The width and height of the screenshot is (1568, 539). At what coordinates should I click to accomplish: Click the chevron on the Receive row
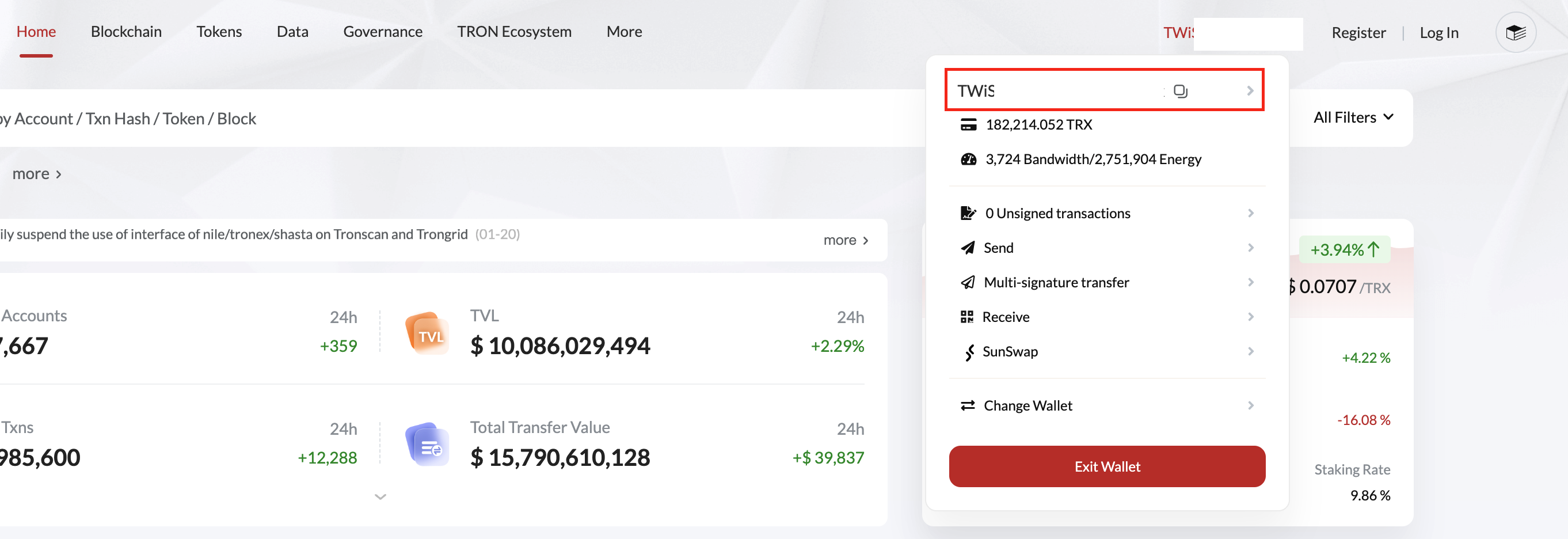click(1251, 317)
